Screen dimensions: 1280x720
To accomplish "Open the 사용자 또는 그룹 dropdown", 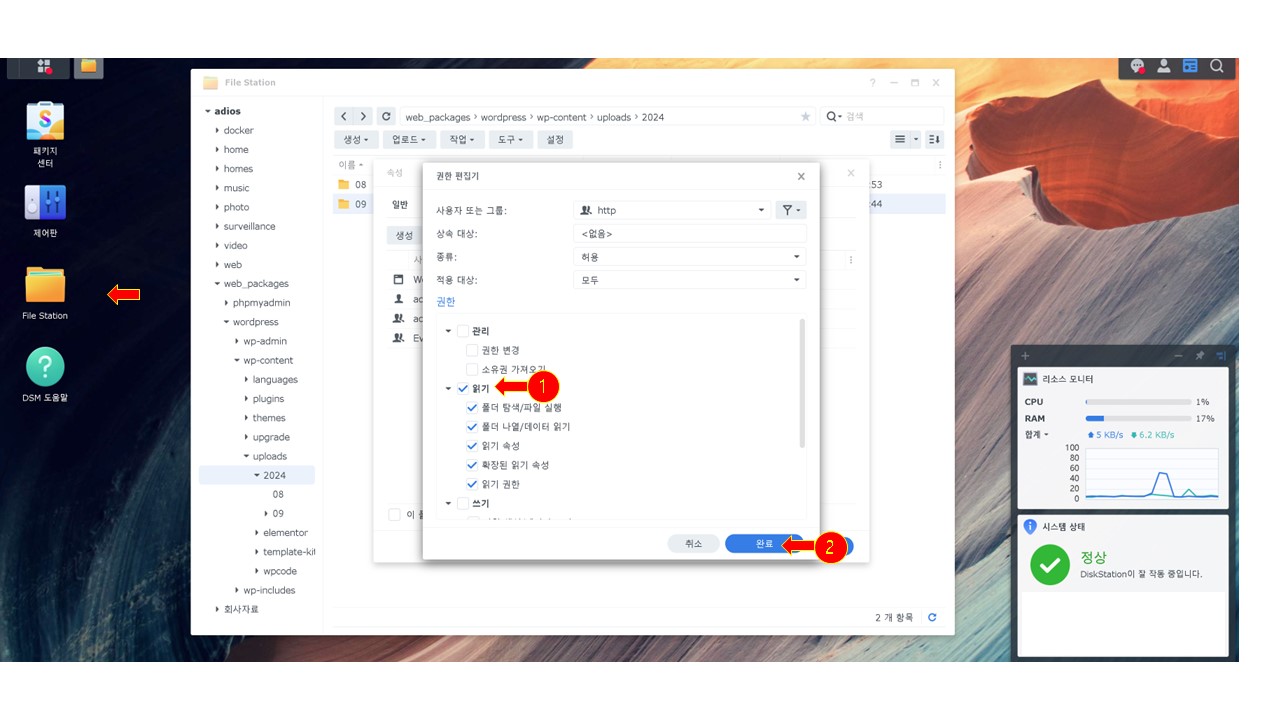I will coord(689,210).
